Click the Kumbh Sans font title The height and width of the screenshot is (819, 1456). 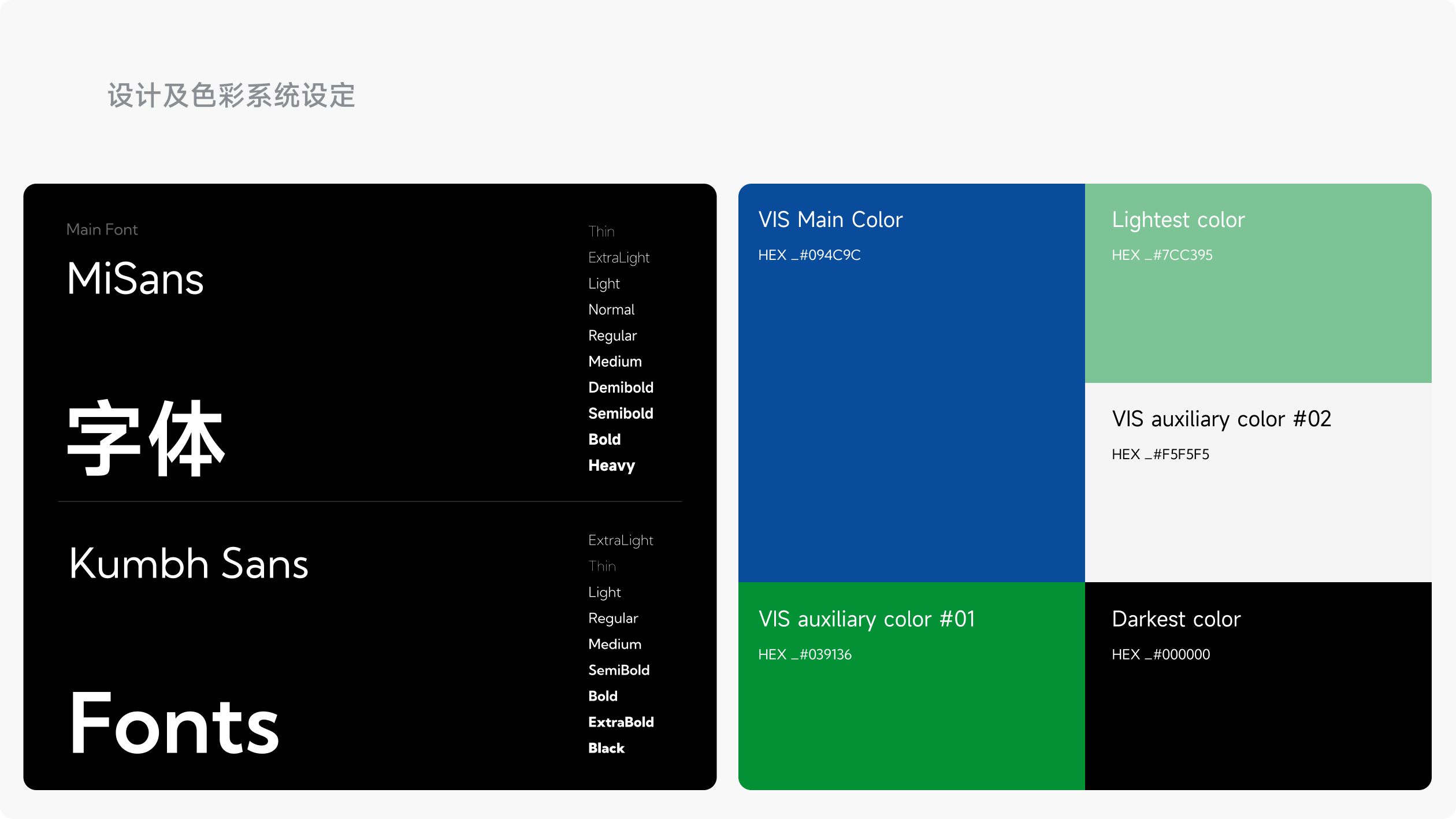[188, 564]
